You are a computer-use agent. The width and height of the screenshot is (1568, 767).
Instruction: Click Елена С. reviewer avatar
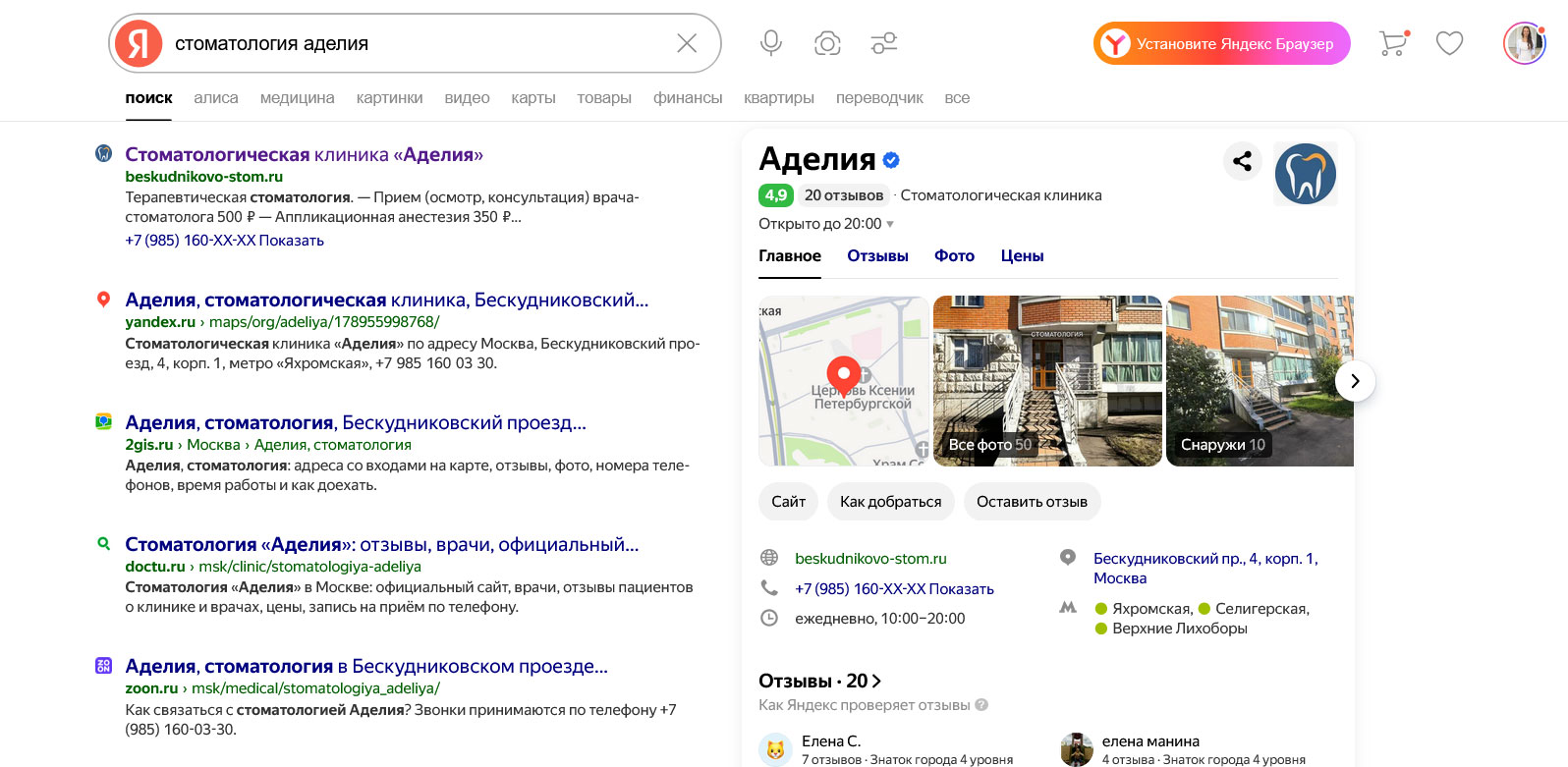click(x=775, y=749)
